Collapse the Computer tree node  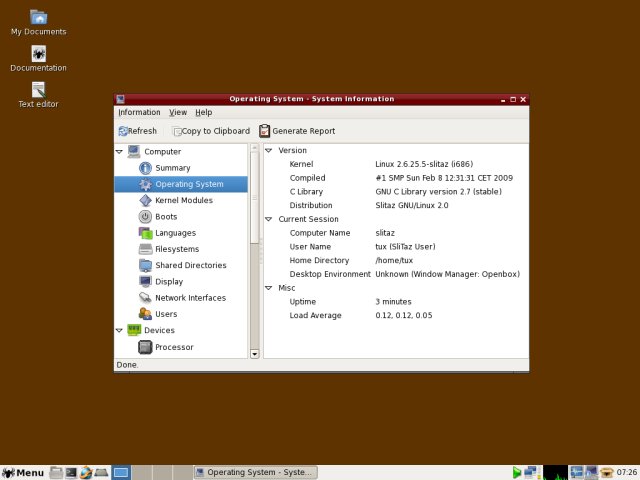120,152
